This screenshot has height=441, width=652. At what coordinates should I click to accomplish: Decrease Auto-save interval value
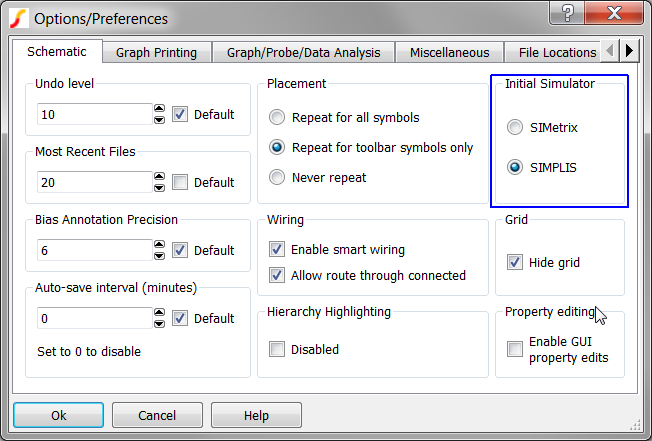click(x=159, y=324)
